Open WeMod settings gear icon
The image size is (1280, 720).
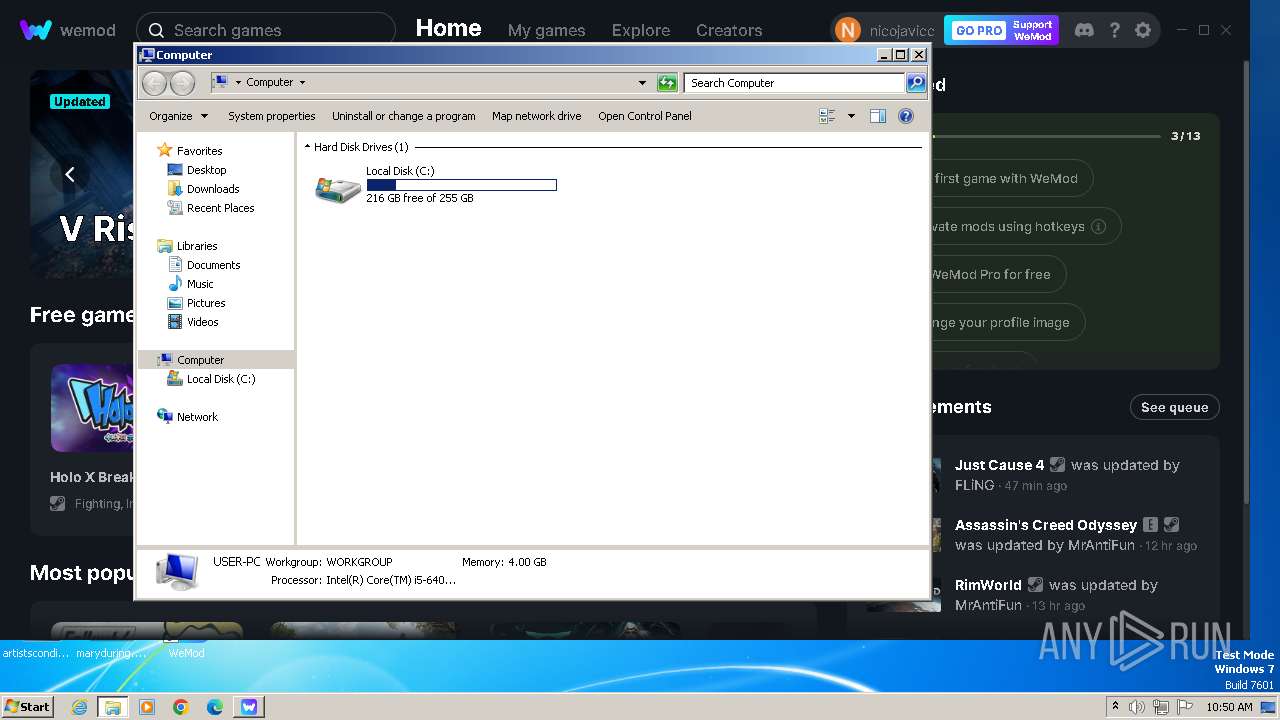(x=1143, y=30)
